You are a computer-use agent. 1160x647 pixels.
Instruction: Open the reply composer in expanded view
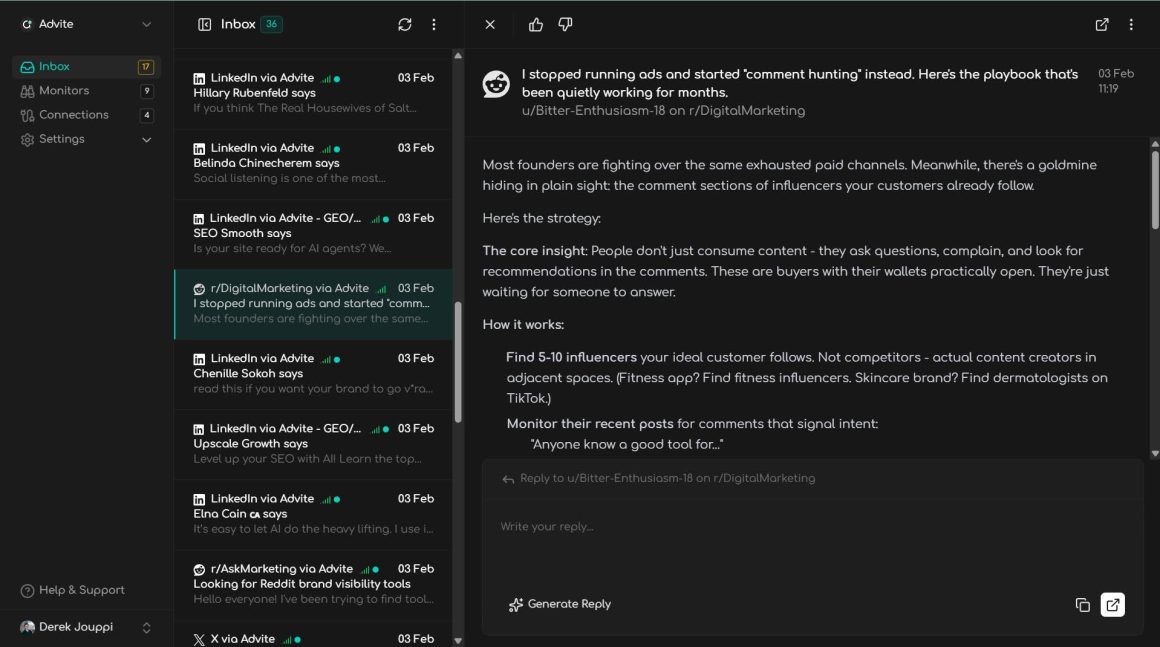click(1112, 604)
